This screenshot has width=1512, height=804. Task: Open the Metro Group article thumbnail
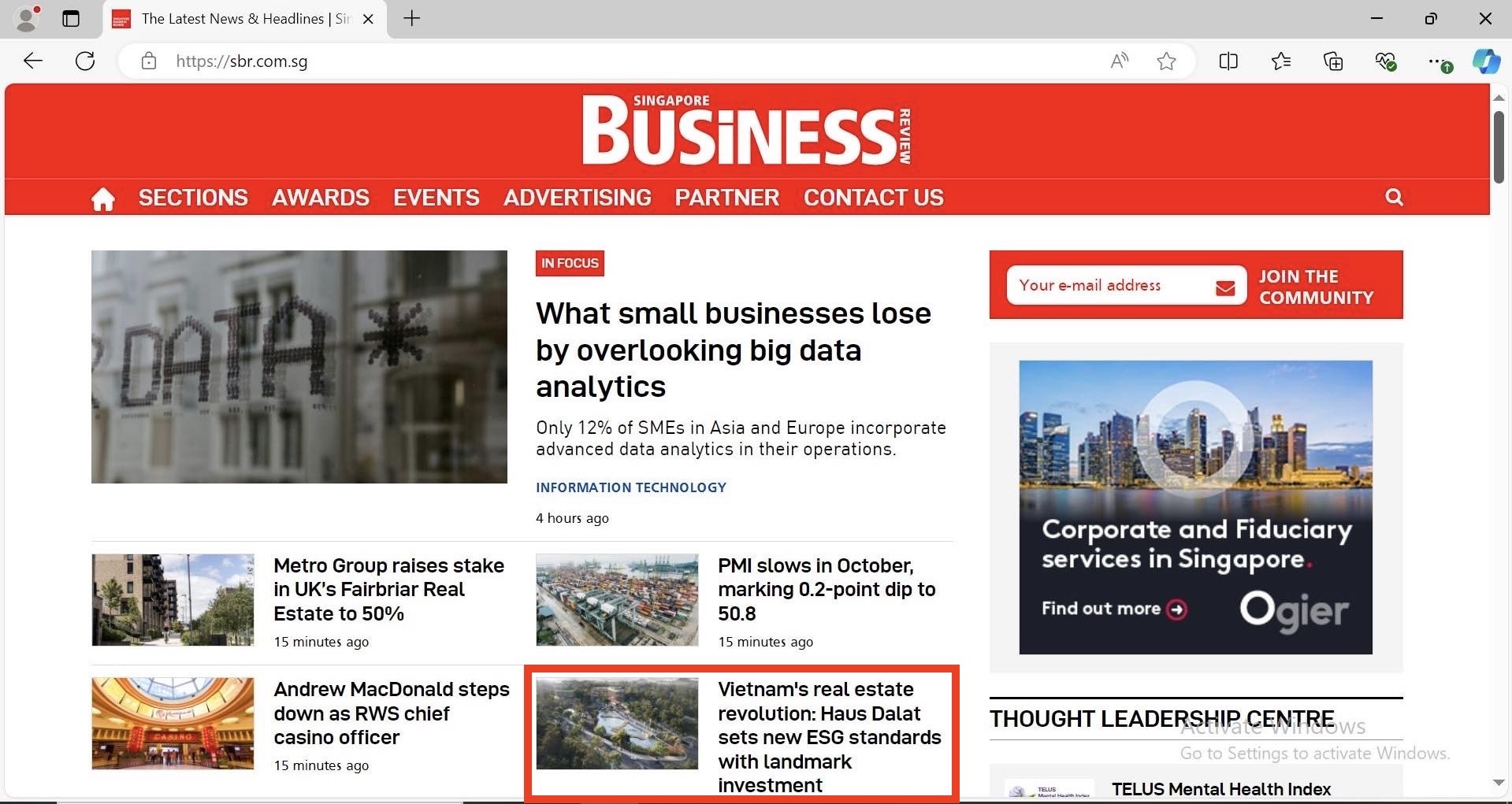(x=173, y=600)
